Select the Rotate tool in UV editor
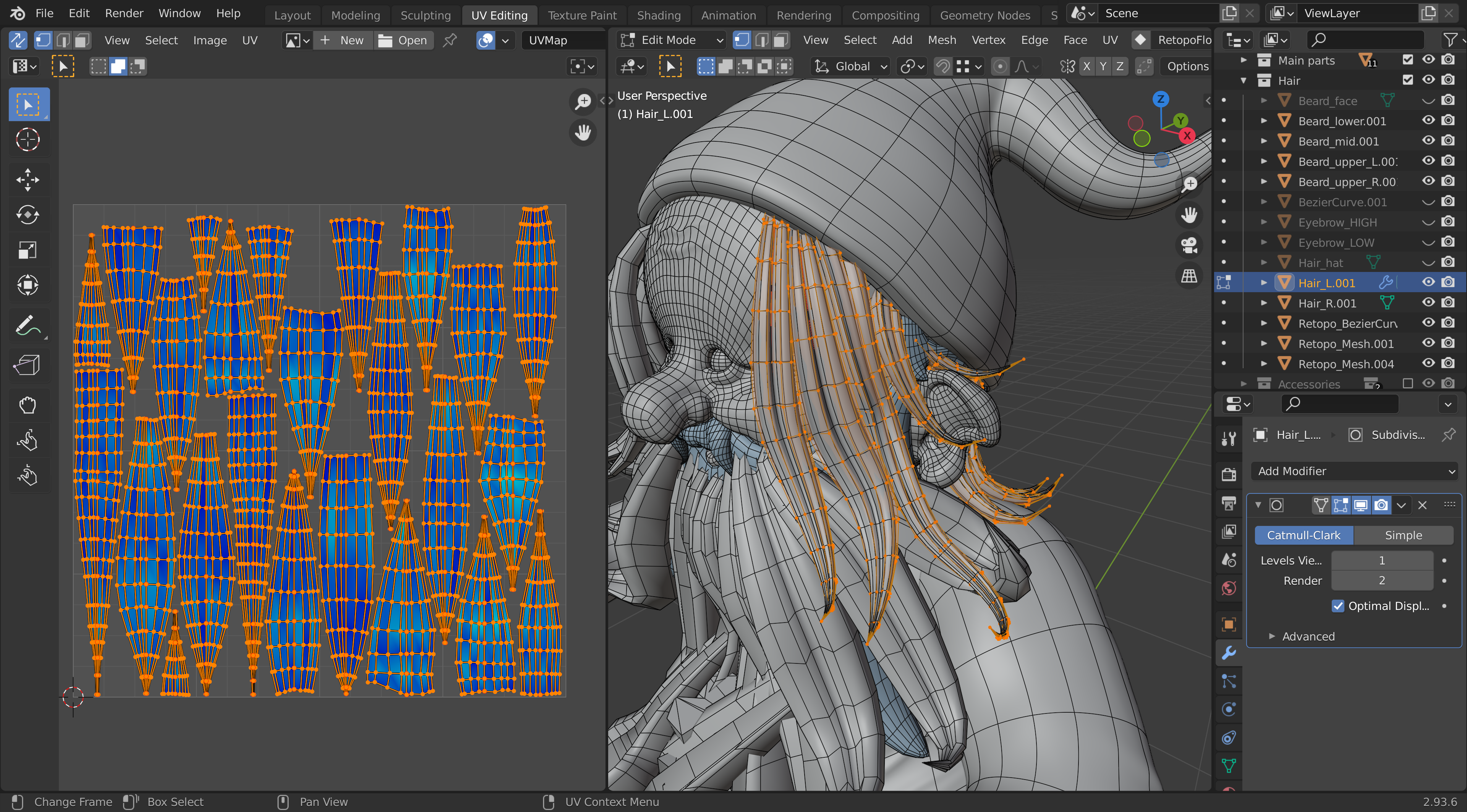 point(27,215)
